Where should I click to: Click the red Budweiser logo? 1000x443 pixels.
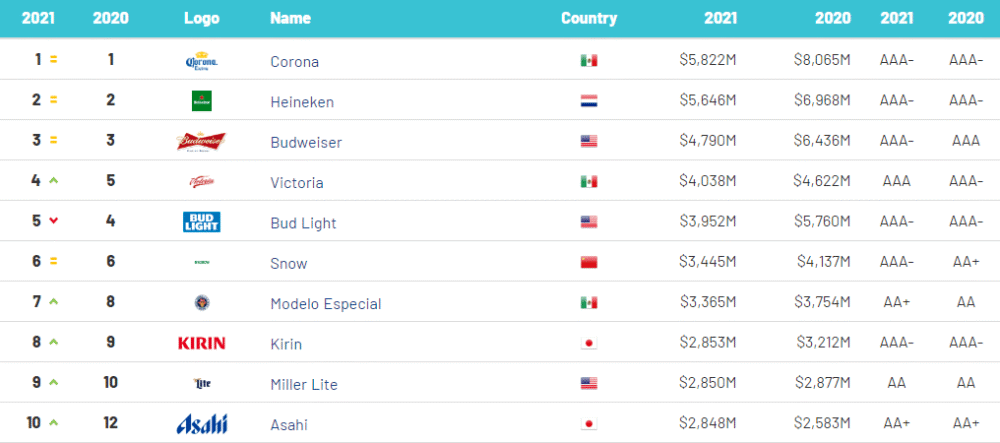201,142
